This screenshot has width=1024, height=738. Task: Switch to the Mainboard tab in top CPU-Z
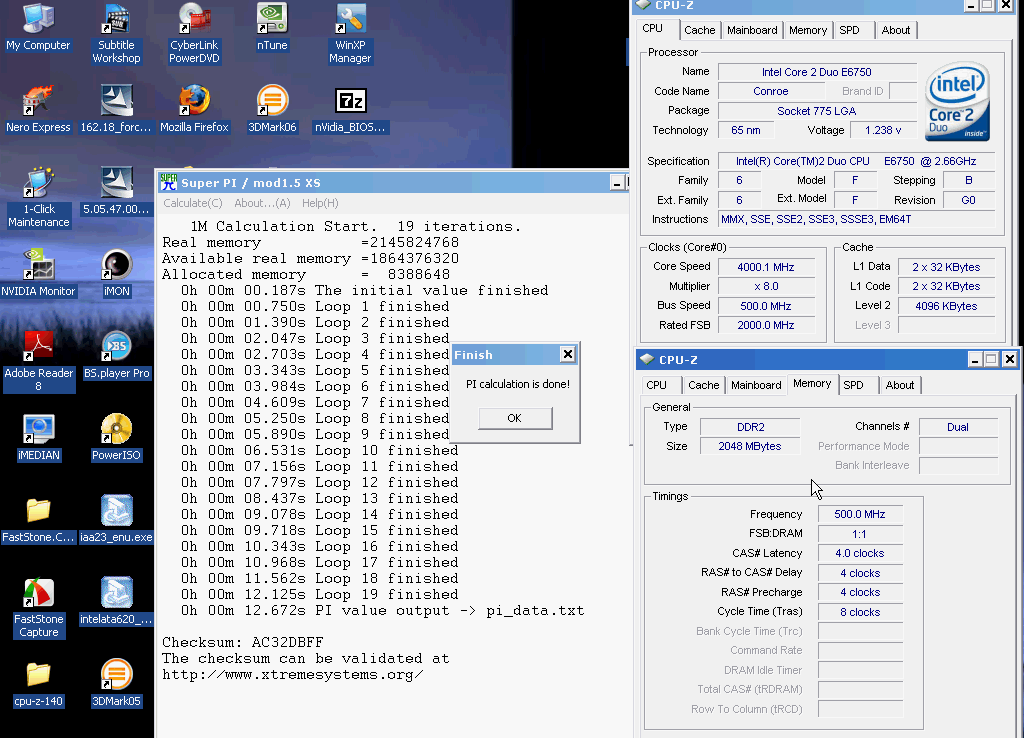[x=752, y=30]
